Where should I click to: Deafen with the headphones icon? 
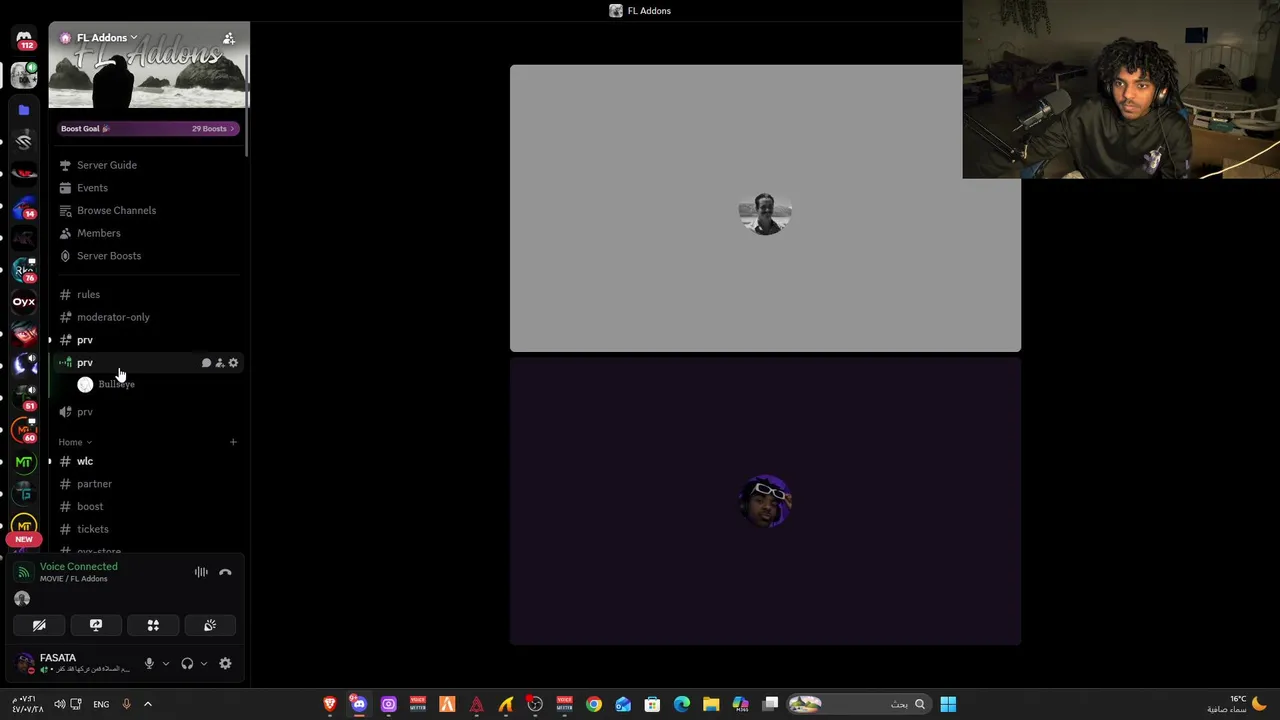pos(187,664)
